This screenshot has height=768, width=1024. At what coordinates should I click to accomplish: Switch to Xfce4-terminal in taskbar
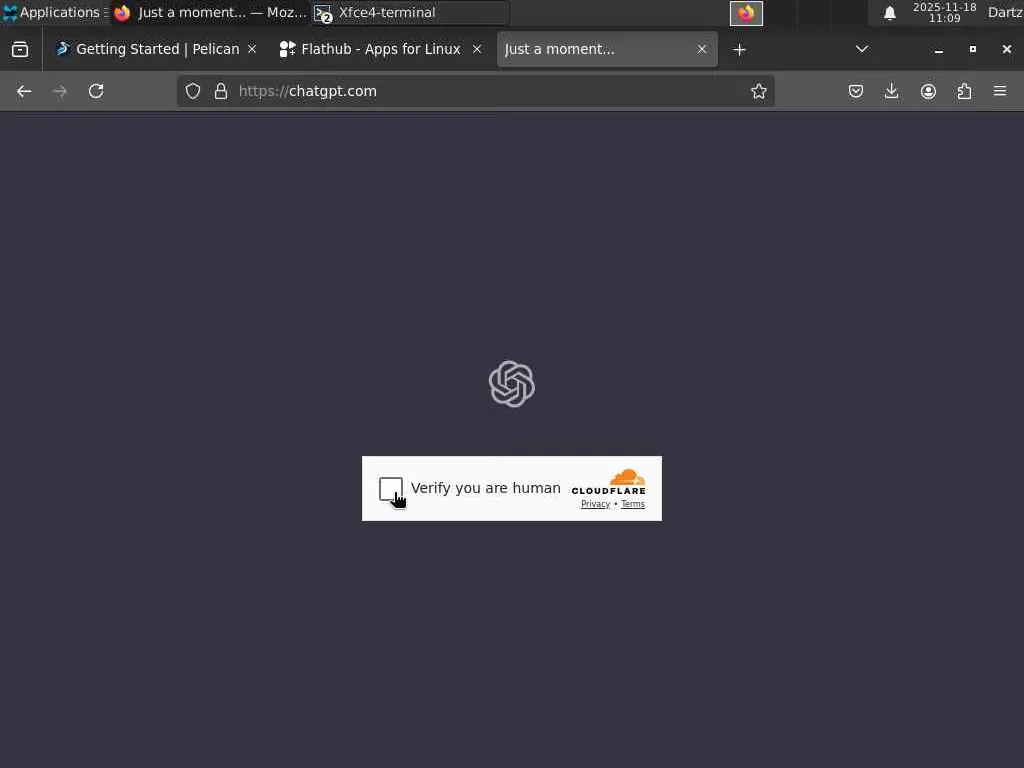409,12
